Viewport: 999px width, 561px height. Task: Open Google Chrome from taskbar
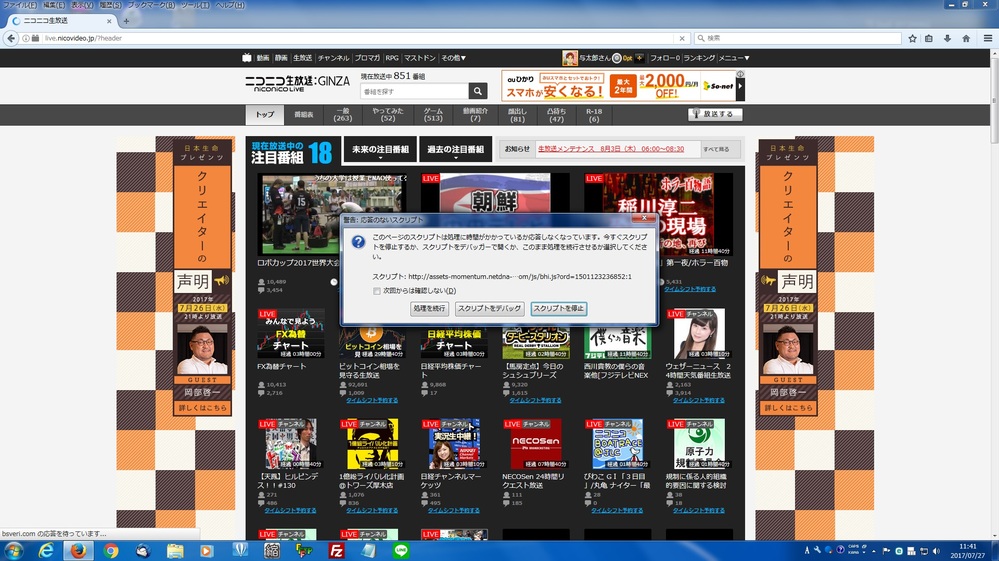click(111, 551)
